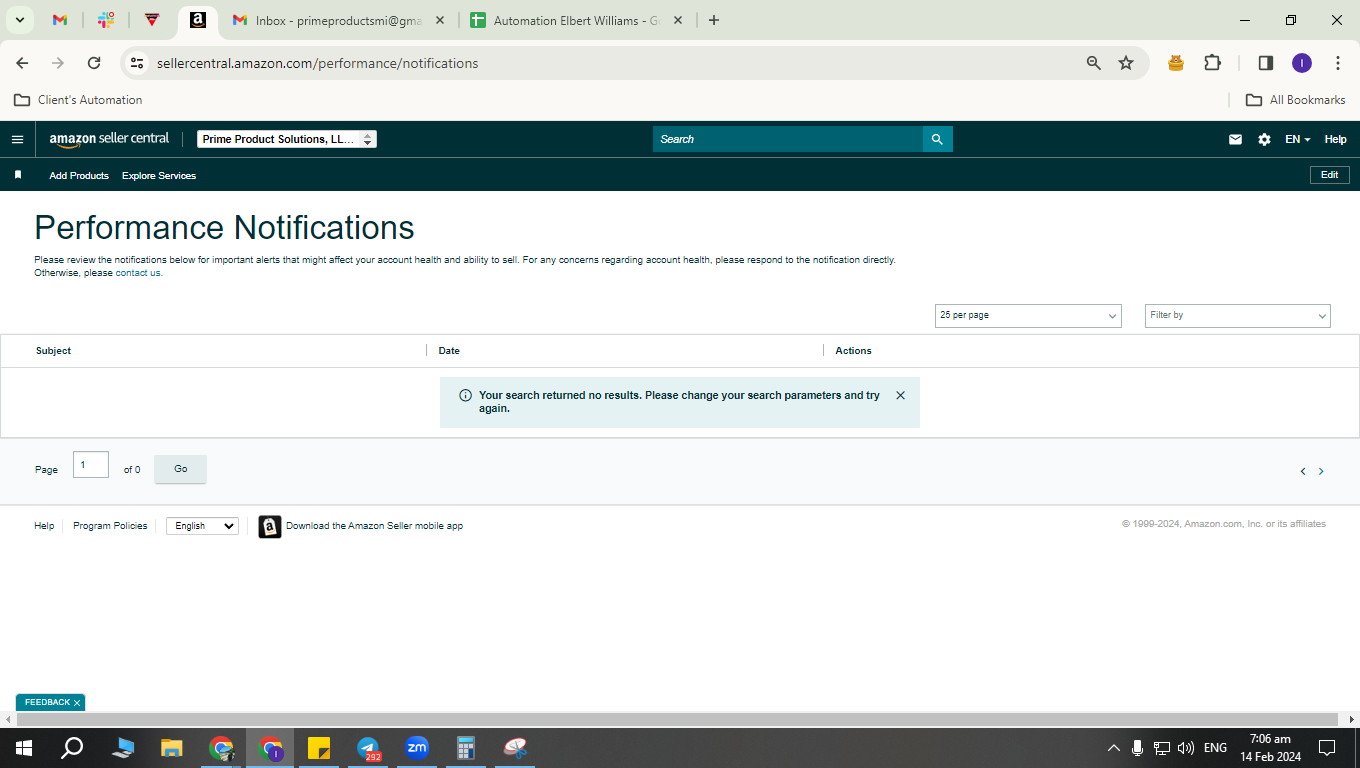Switch to the pinned Gmail tab

pyautogui.click(x=60, y=20)
